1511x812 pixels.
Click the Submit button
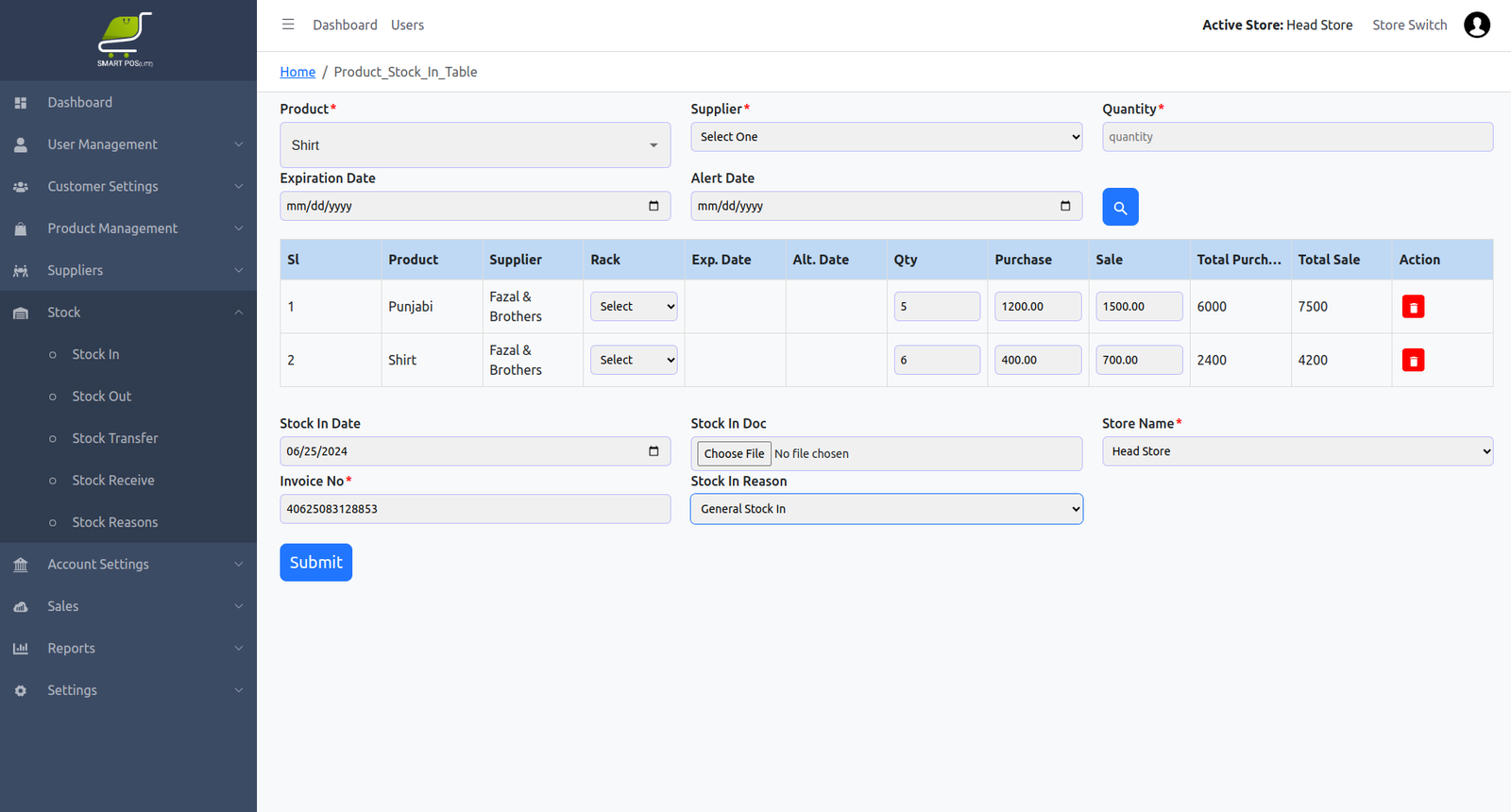coord(315,563)
